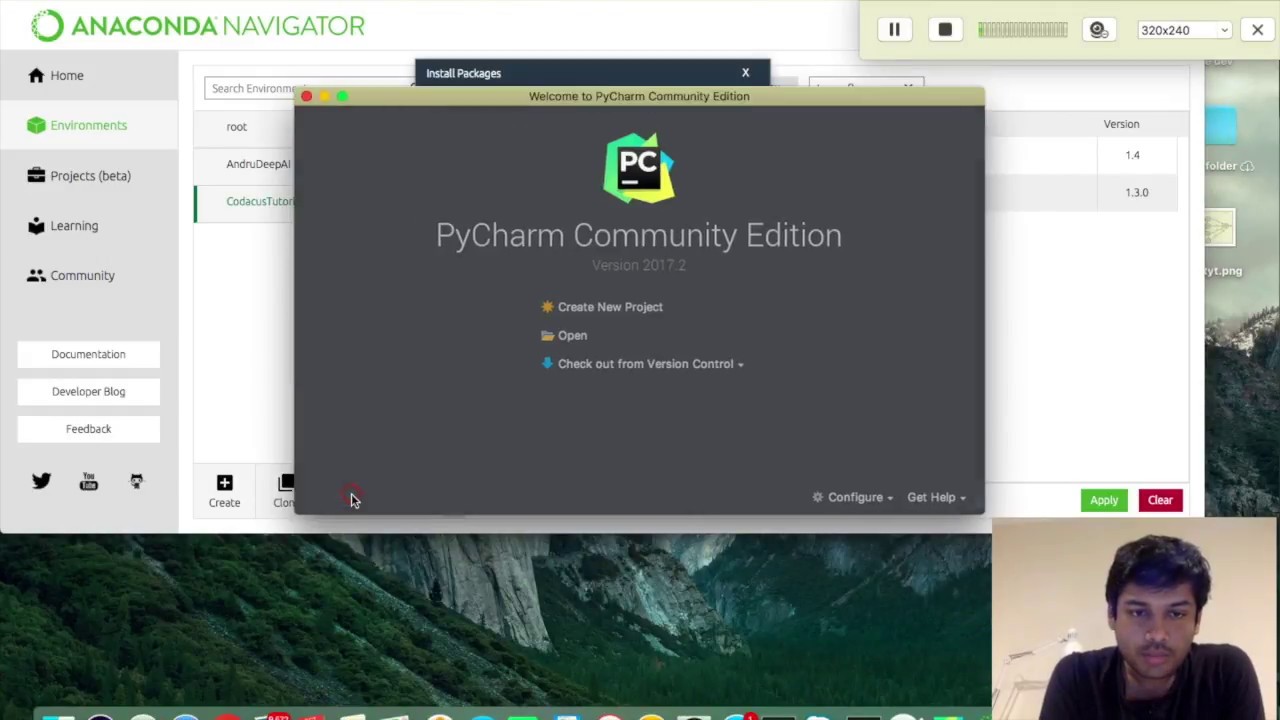Create New Project in PyCharm

602,307
